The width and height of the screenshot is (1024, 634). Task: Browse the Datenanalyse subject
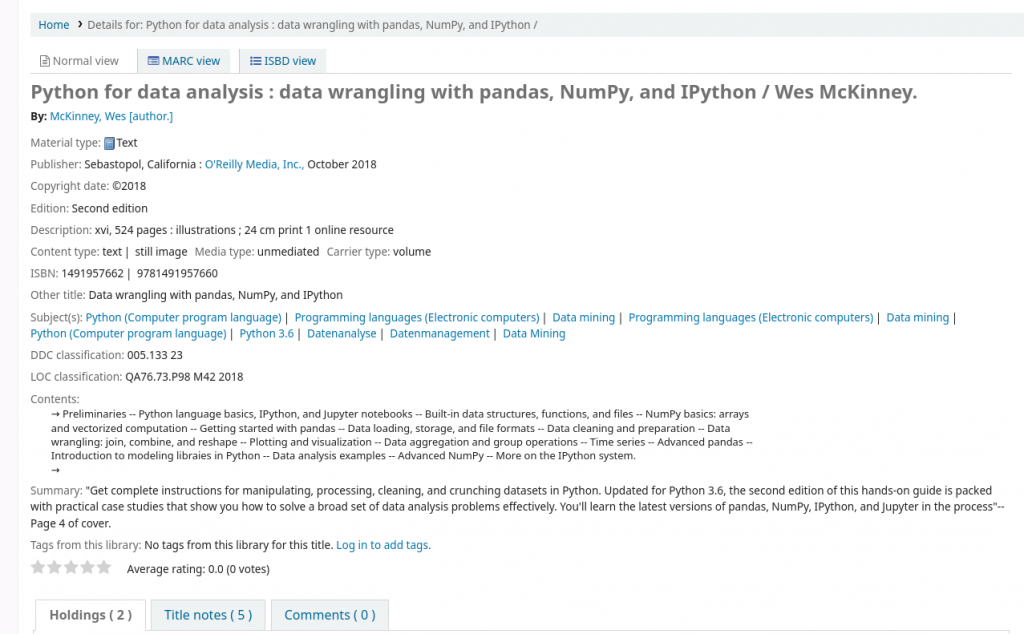click(342, 334)
